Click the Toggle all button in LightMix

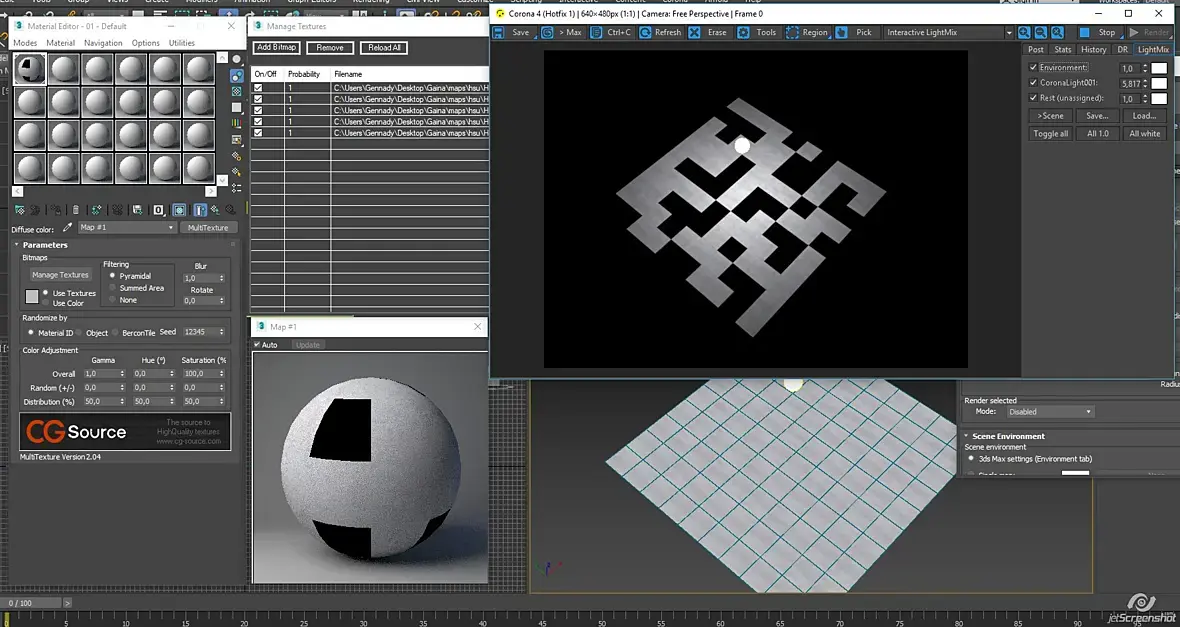(1050, 133)
